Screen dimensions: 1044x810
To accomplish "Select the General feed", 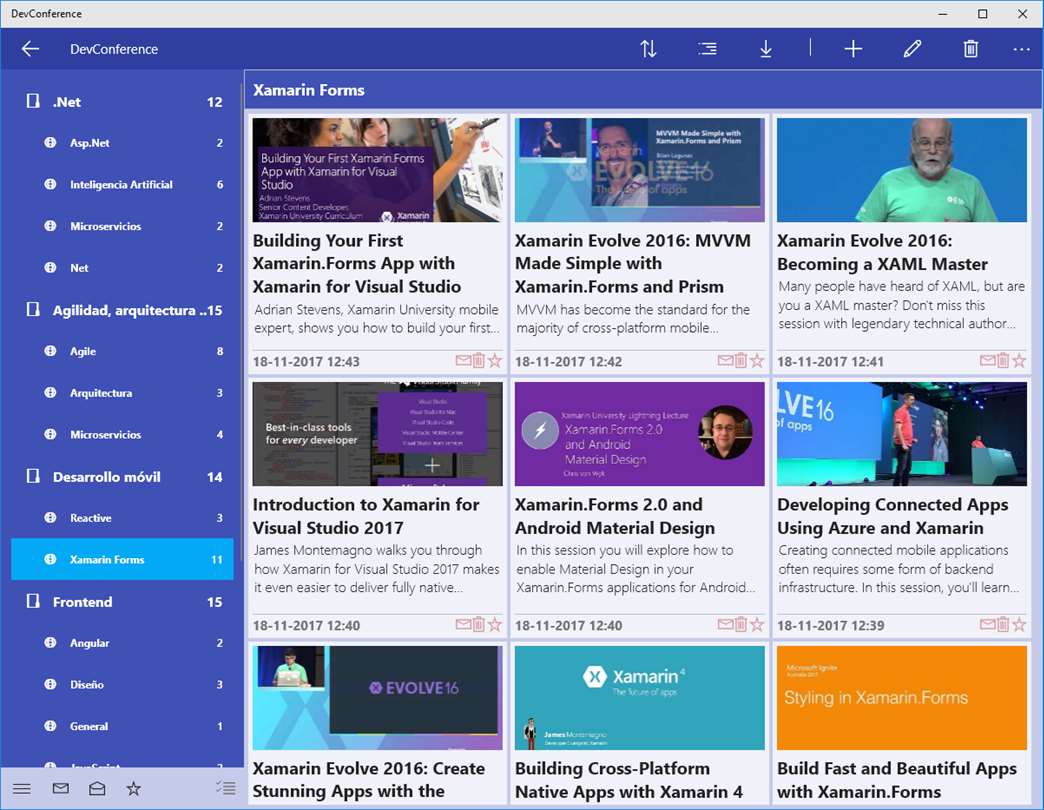I will (123, 726).
